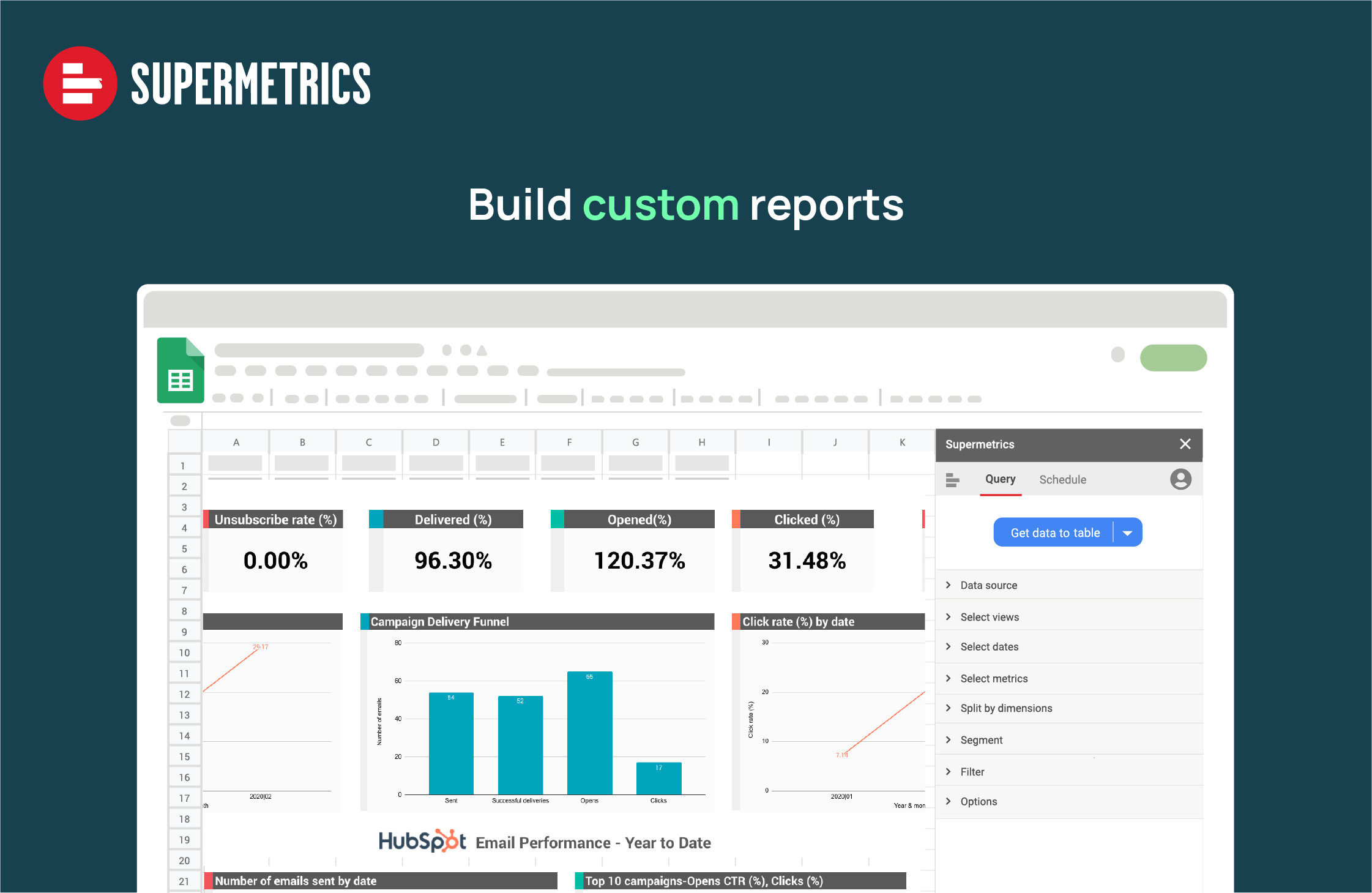This screenshot has width=1372, height=893.
Task: Switch to the Schedule tab
Action: (1062, 479)
